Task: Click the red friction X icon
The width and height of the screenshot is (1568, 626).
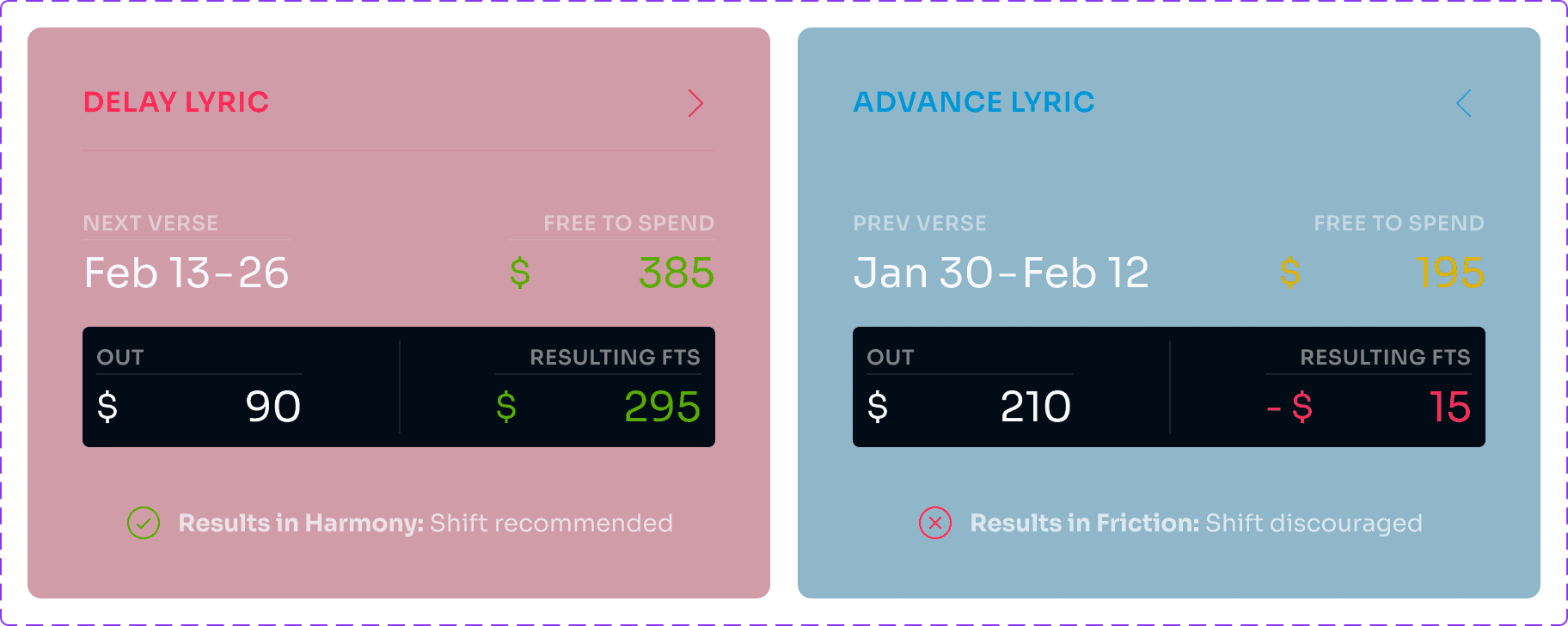Action: tap(935, 523)
